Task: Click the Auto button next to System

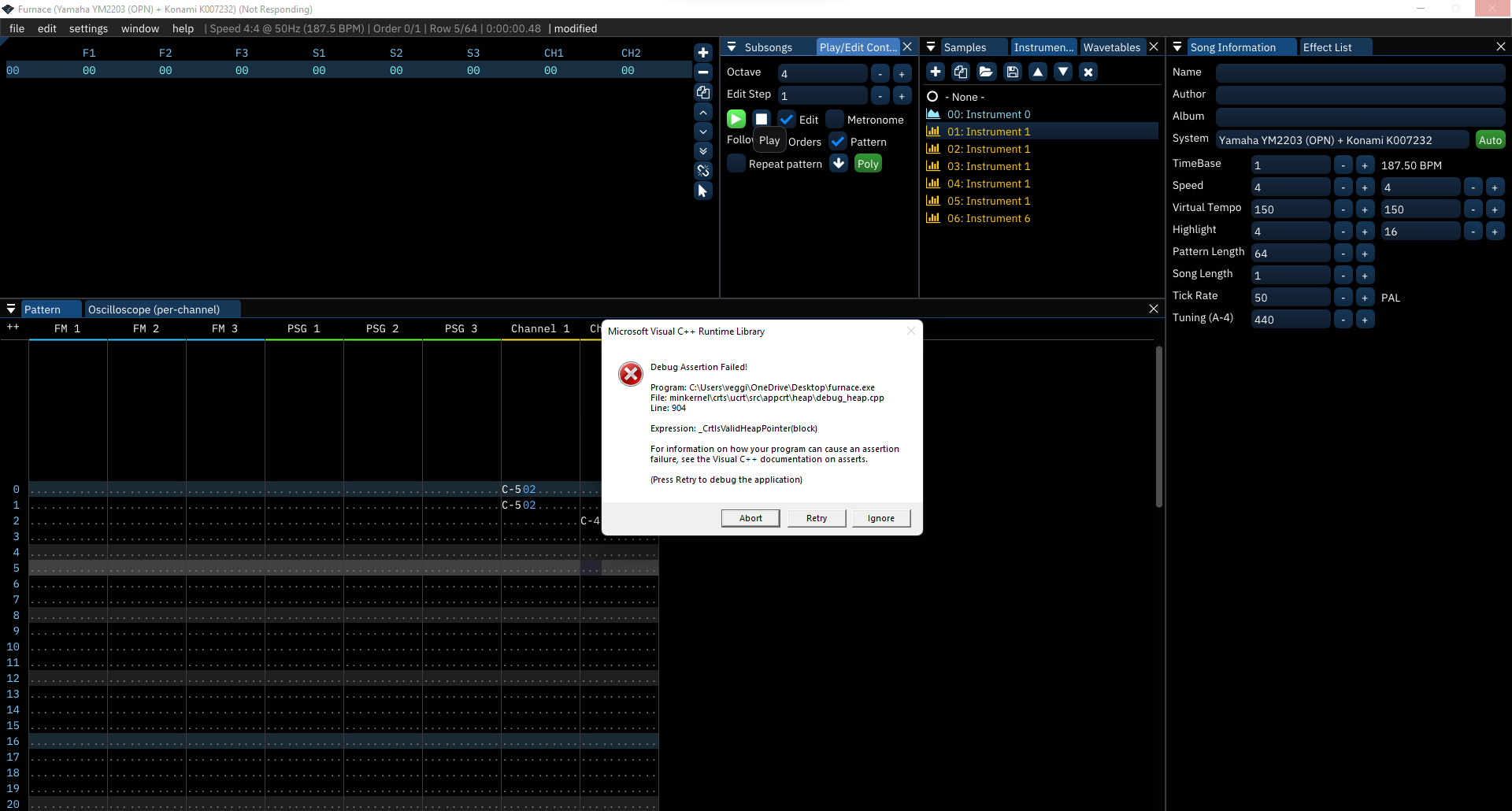Action: (x=1491, y=139)
